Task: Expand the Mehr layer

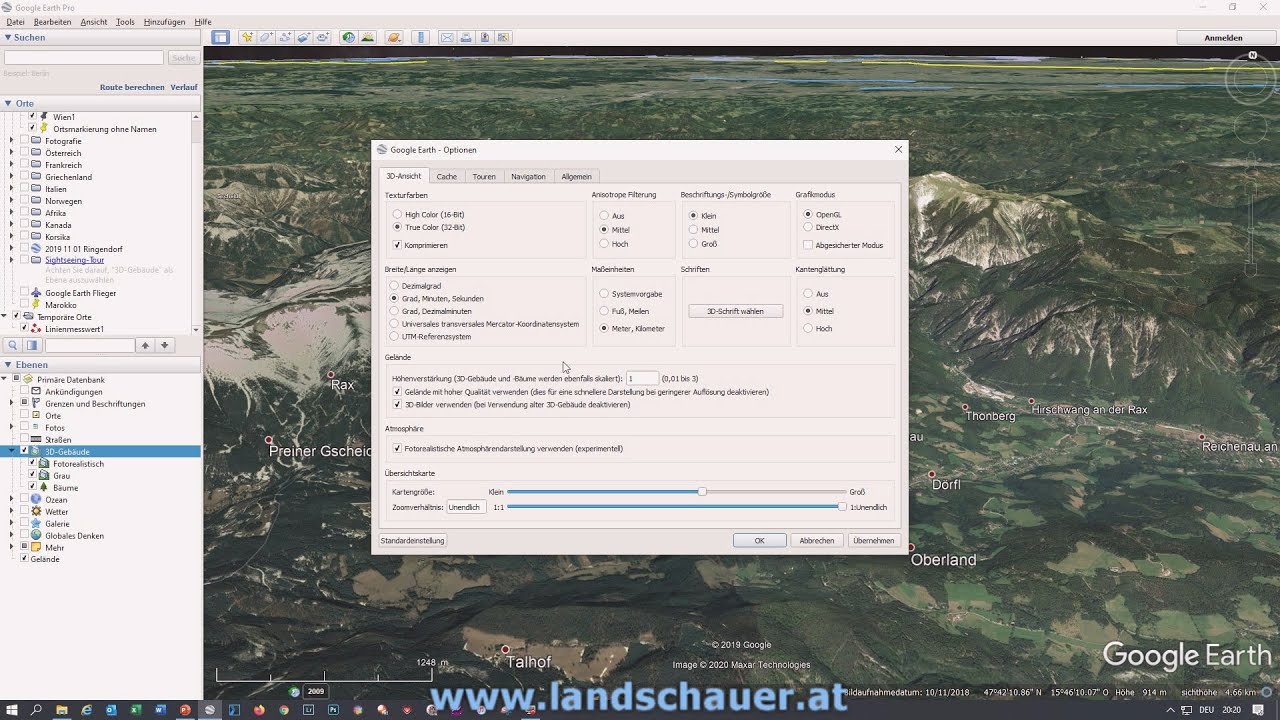Action: click(12, 548)
